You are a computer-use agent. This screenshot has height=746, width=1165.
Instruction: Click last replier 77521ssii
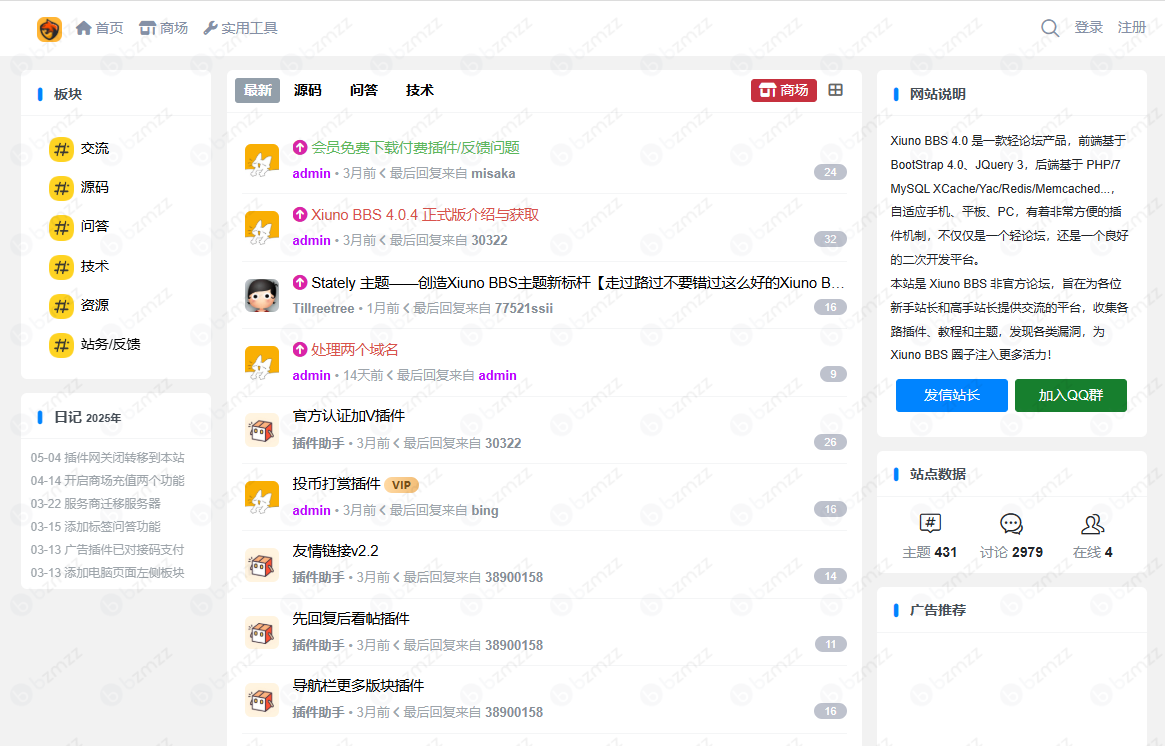(524, 308)
